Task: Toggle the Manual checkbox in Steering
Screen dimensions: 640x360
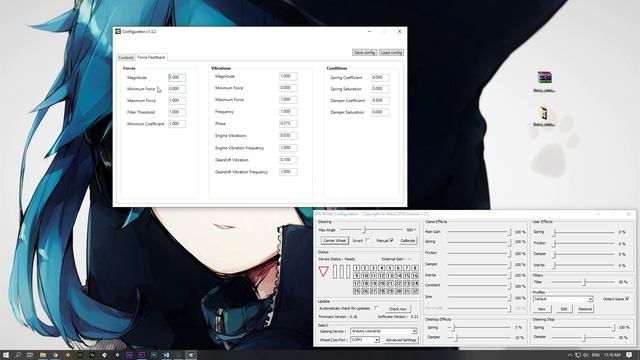Action: (391, 240)
